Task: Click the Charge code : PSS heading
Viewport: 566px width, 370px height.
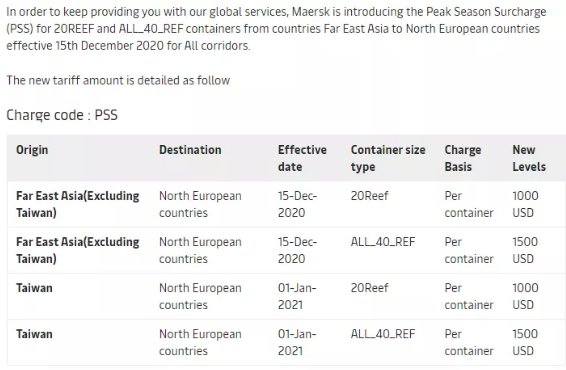Action: tap(62, 115)
